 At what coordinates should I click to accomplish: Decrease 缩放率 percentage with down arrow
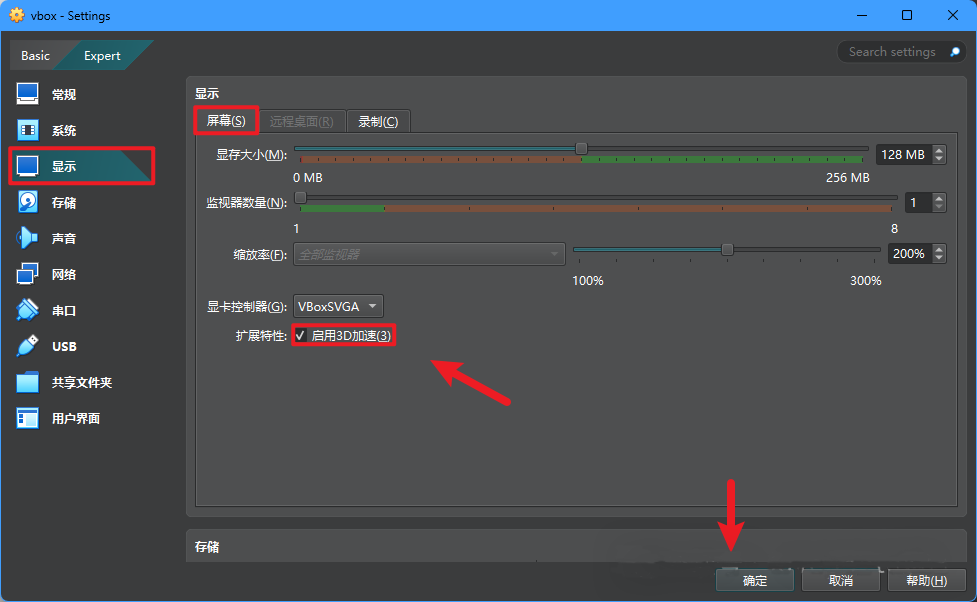[x=939, y=258]
